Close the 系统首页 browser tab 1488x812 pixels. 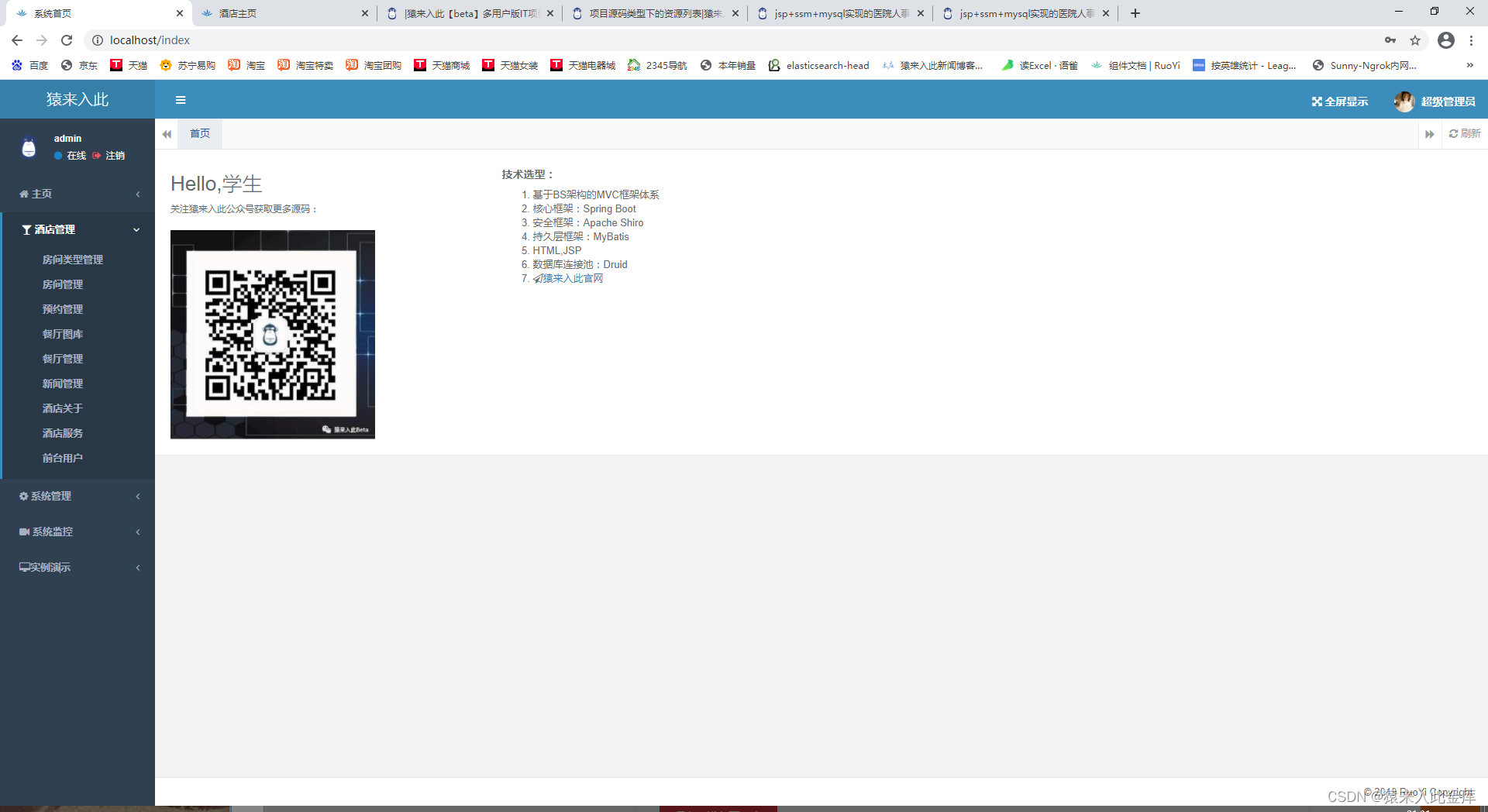pos(180,13)
